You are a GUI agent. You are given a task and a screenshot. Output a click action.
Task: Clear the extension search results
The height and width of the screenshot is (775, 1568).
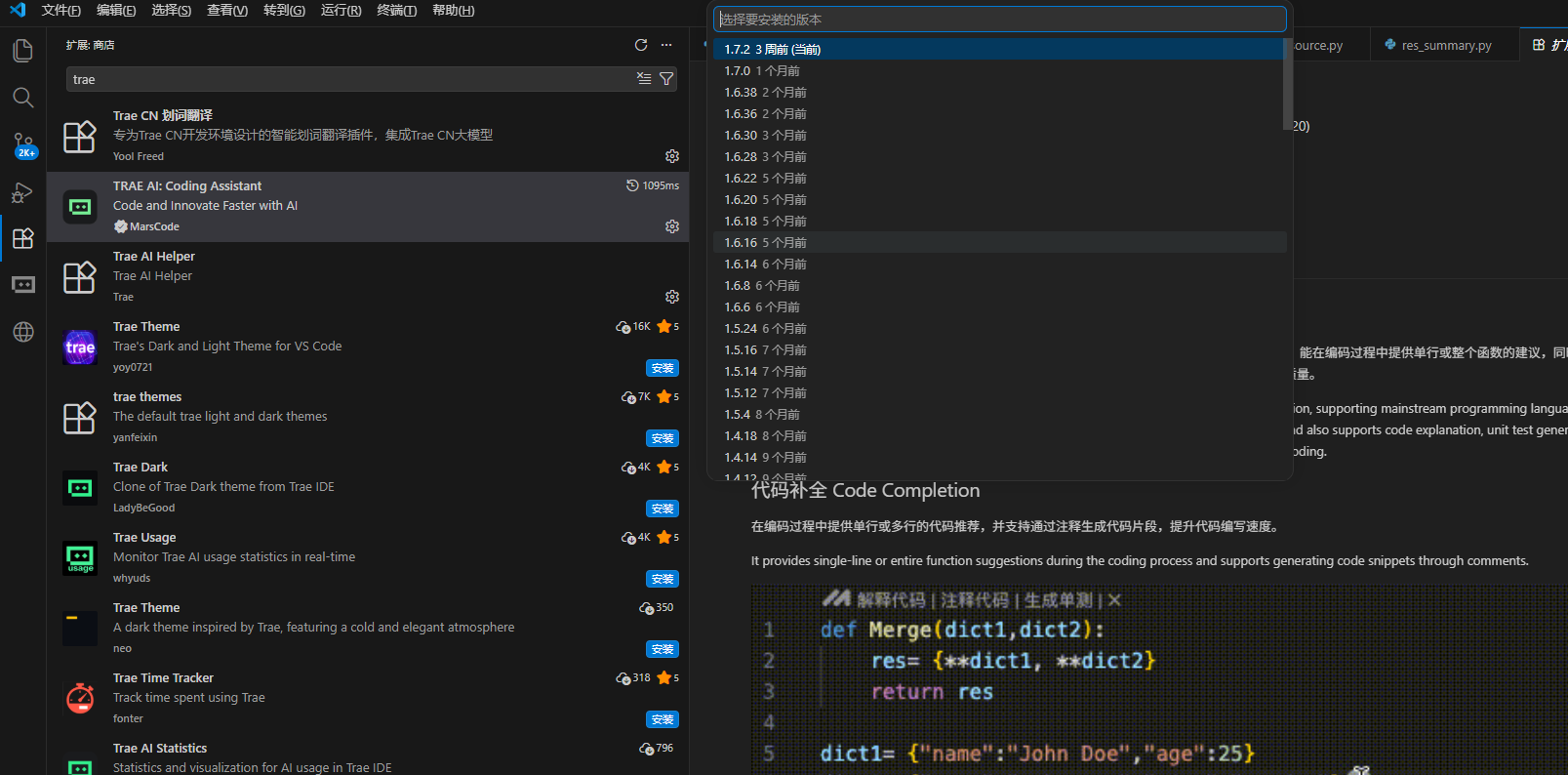[x=644, y=79]
